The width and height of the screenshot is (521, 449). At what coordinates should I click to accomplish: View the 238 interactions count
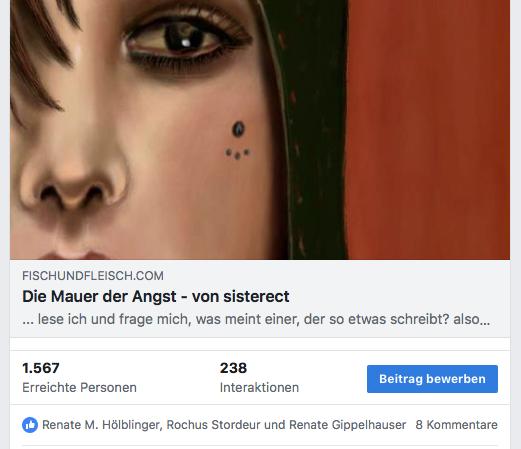point(233,368)
